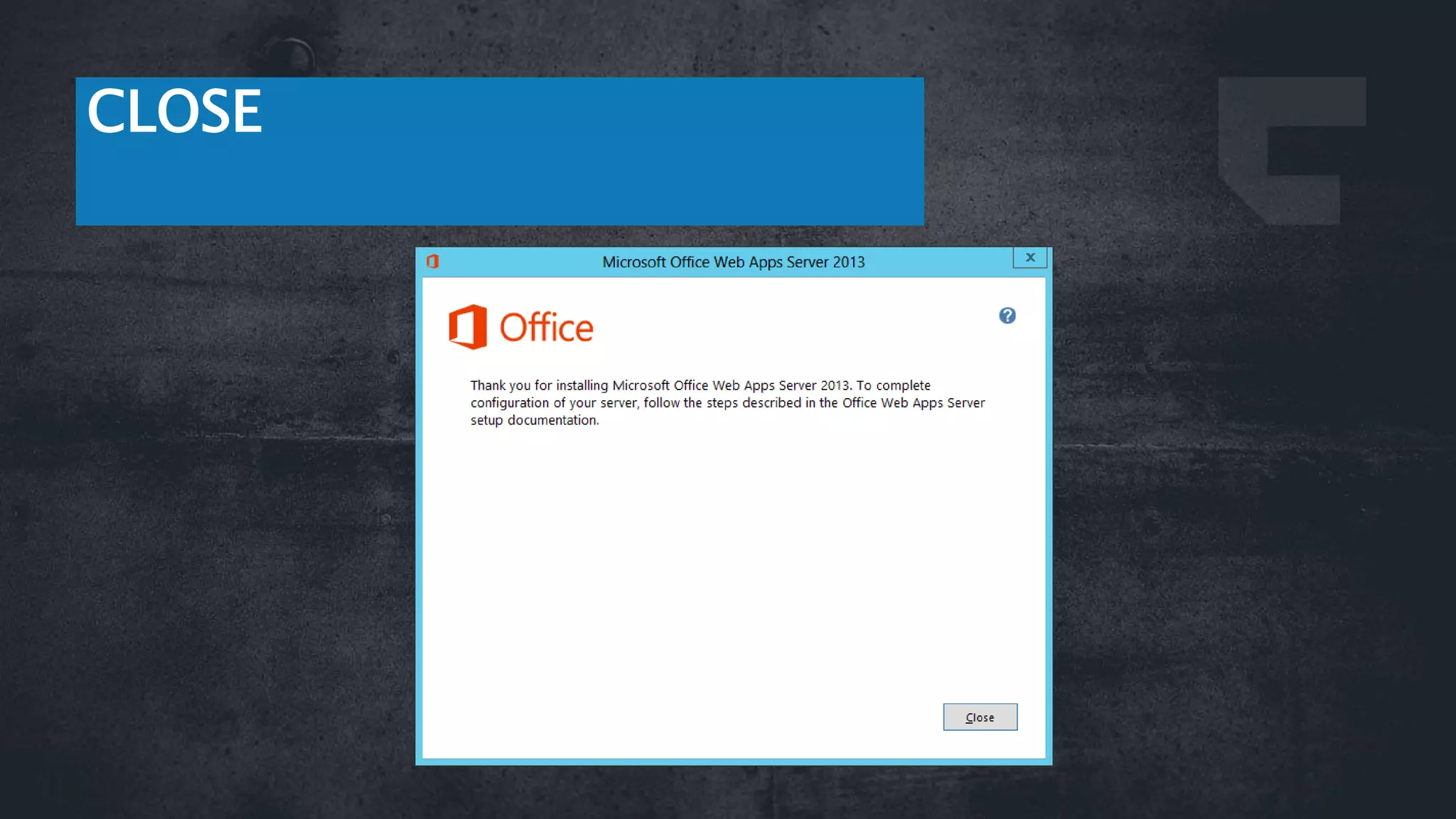
Task: Click the CLOSE slide heading text
Action: [174, 111]
